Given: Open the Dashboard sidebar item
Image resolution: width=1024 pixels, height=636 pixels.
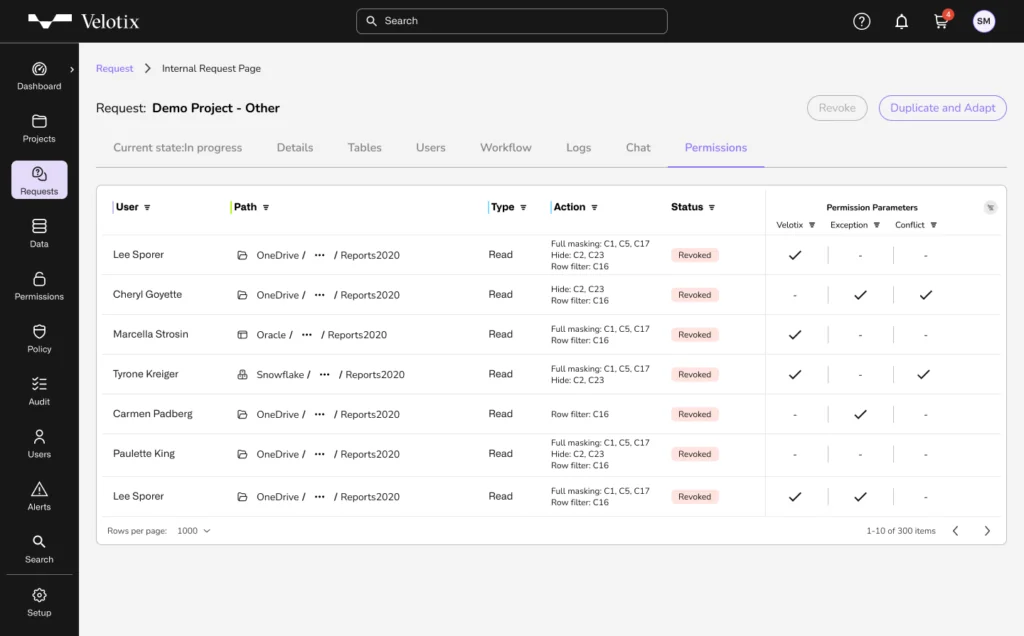Looking at the screenshot, I should pyautogui.click(x=39, y=76).
